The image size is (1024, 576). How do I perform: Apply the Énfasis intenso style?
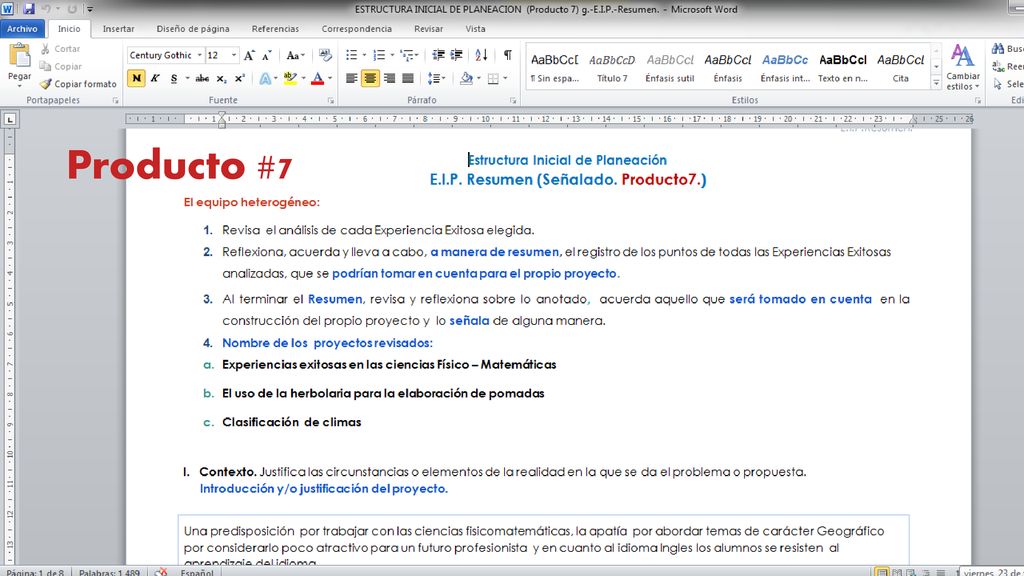pos(785,67)
